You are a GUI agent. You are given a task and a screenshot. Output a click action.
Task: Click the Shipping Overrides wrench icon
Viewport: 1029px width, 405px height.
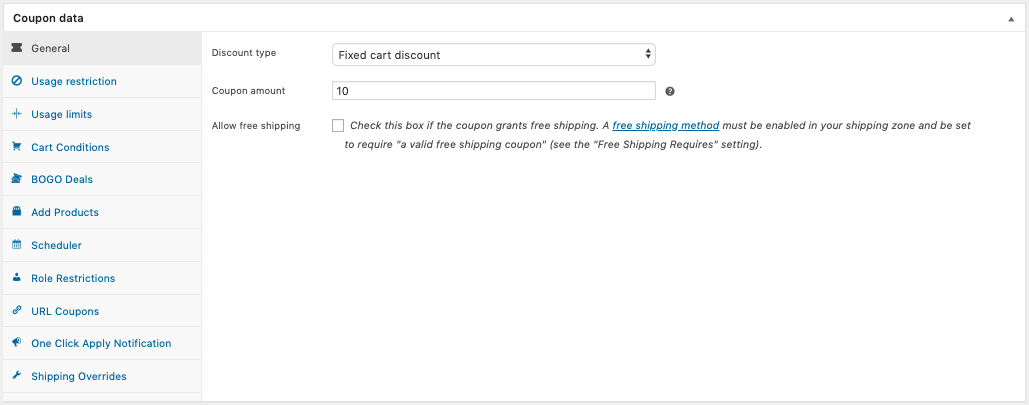point(17,376)
